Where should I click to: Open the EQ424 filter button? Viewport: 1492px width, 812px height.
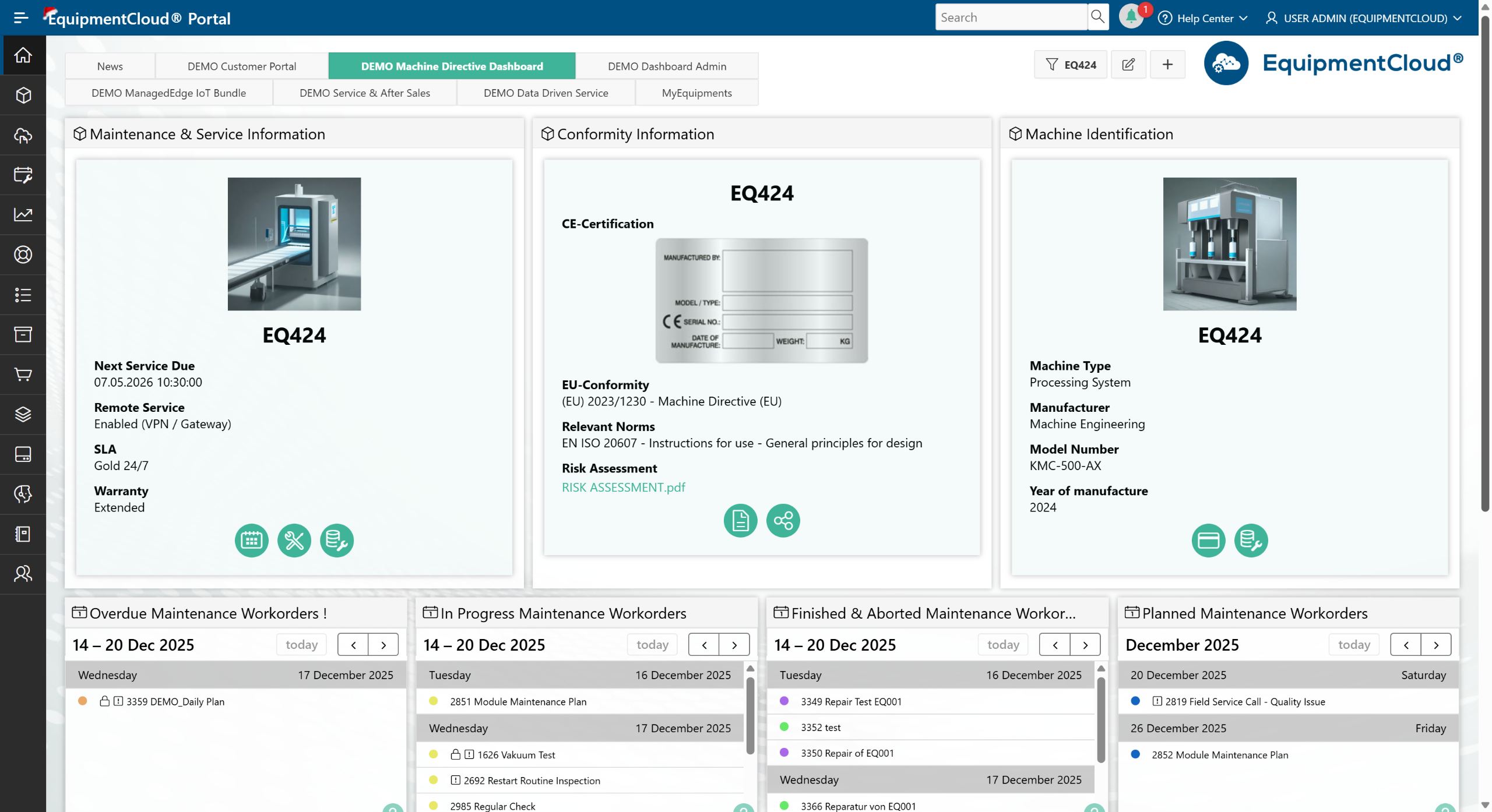pos(1071,65)
